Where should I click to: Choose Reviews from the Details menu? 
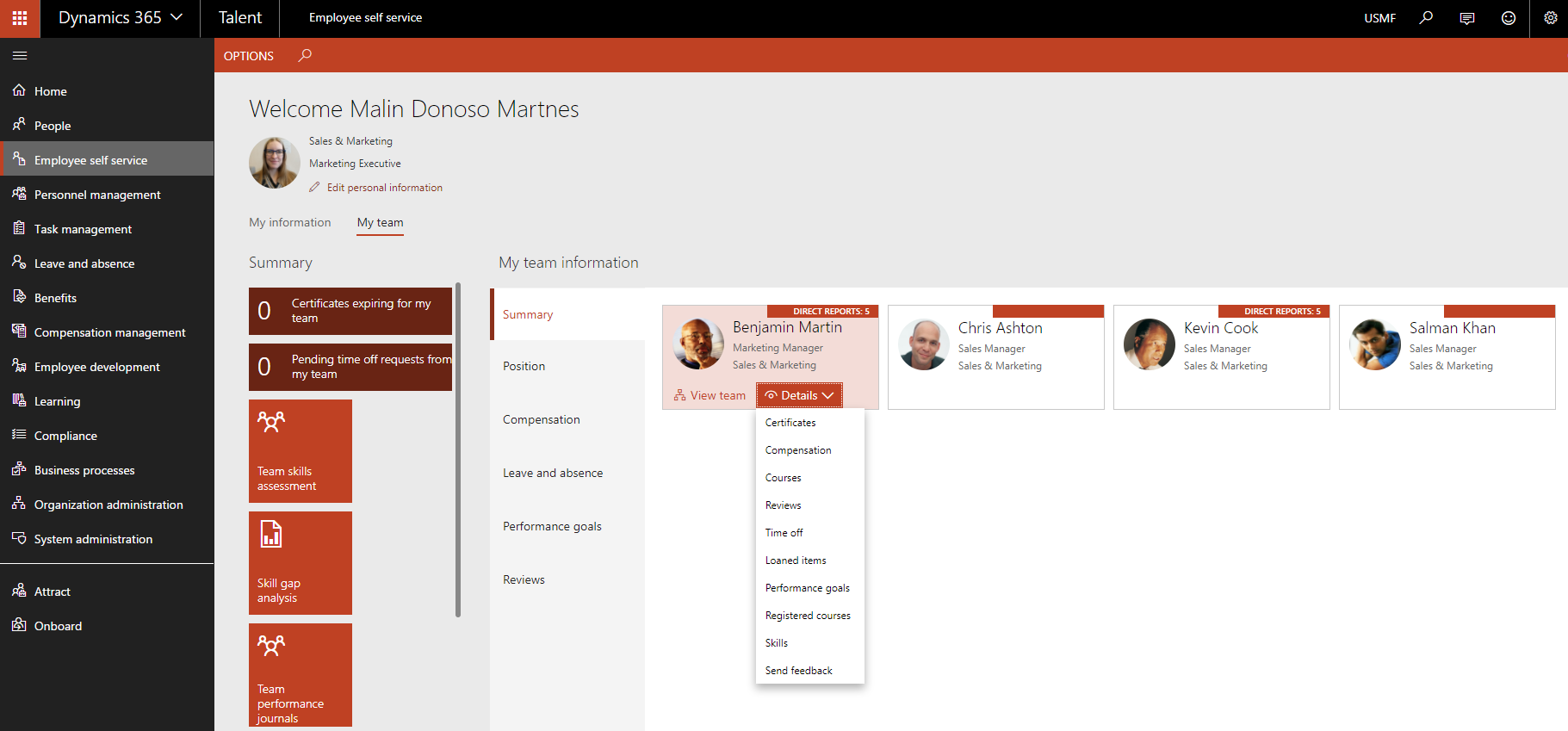point(809,505)
